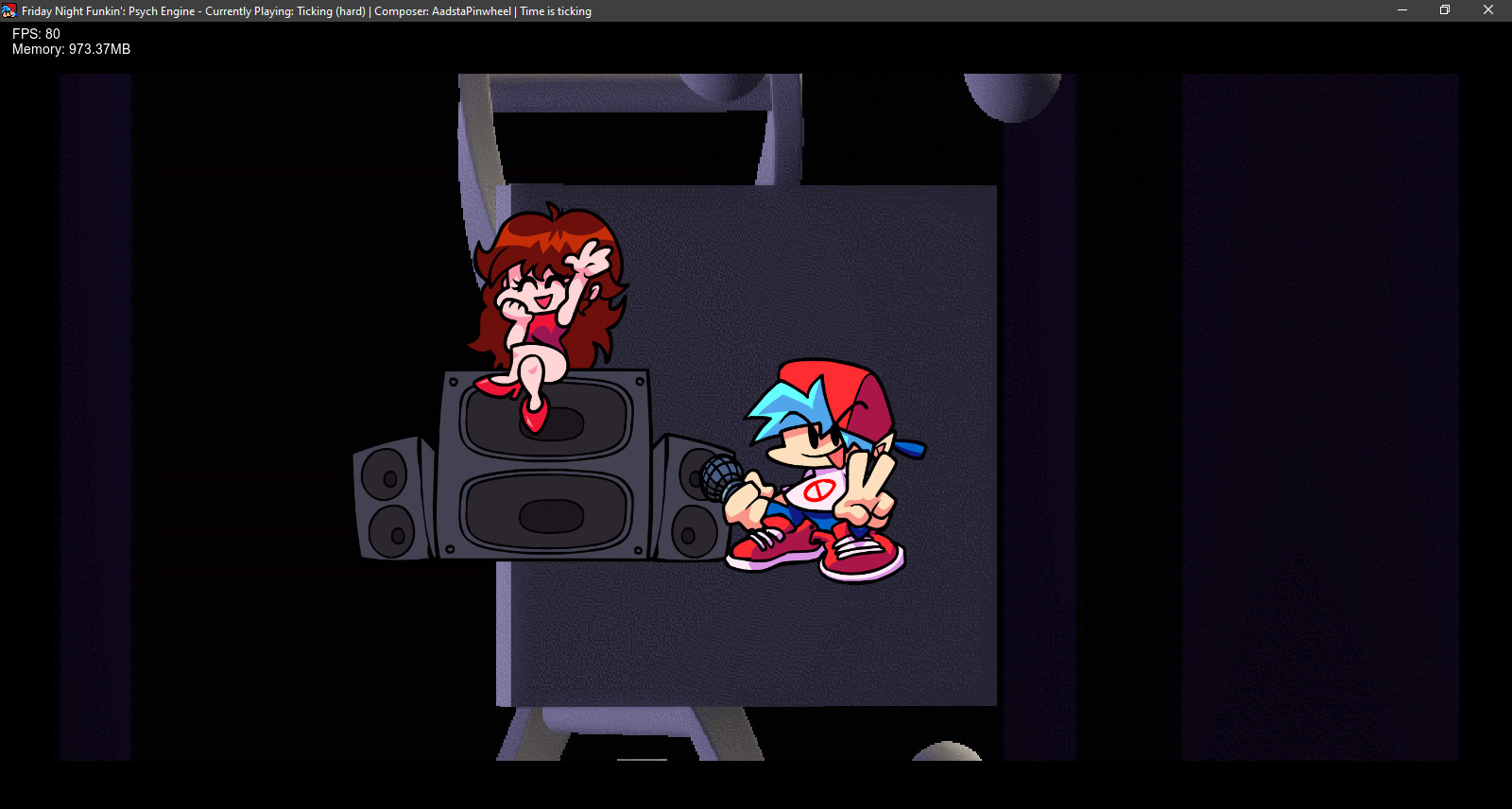
Task: Click the Friday Night Funkin' app icon in title bar
Action: 9,10
